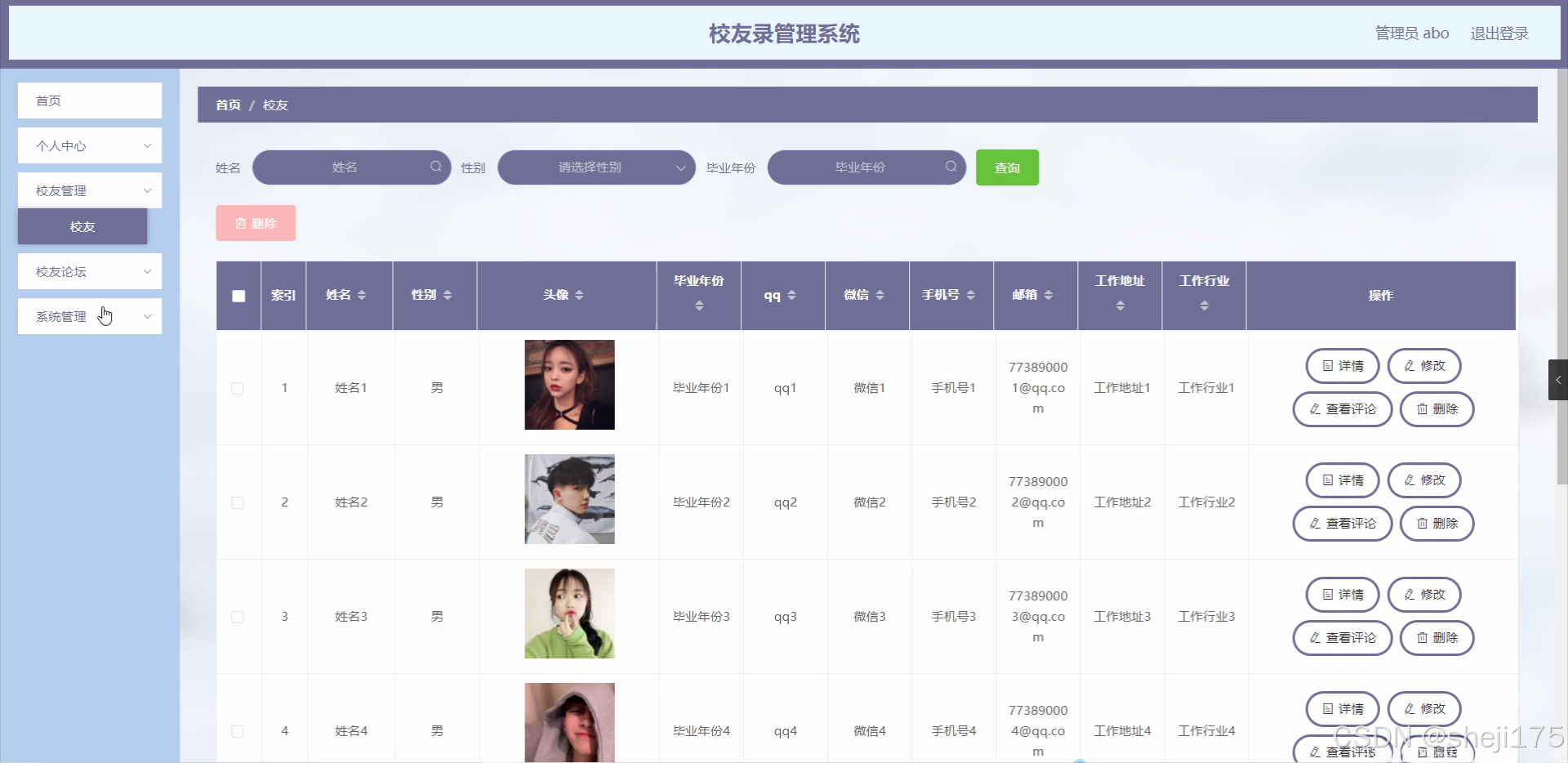Open the 个人中心 sidebar menu
1568x763 pixels.
[89, 145]
